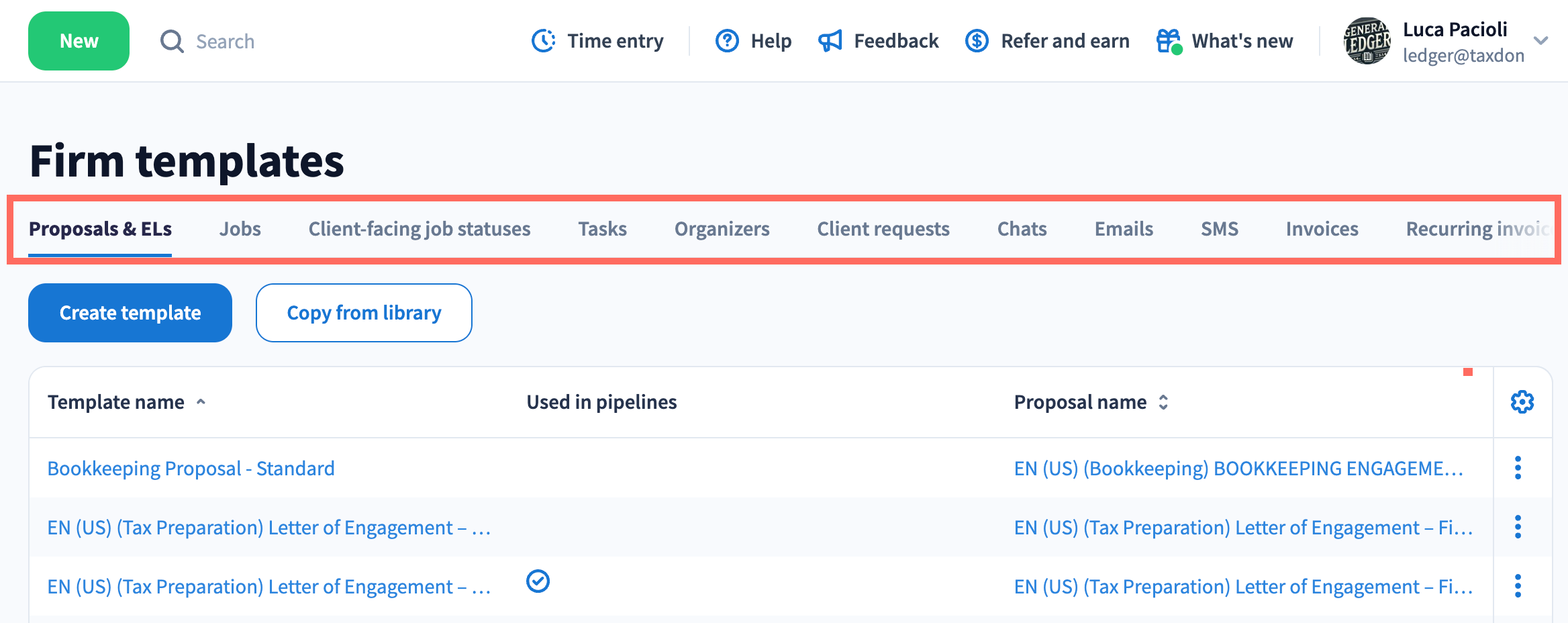The width and height of the screenshot is (1568, 623).
Task: Click Luca Pacioli profile avatar
Action: (x=1367, y=41)
